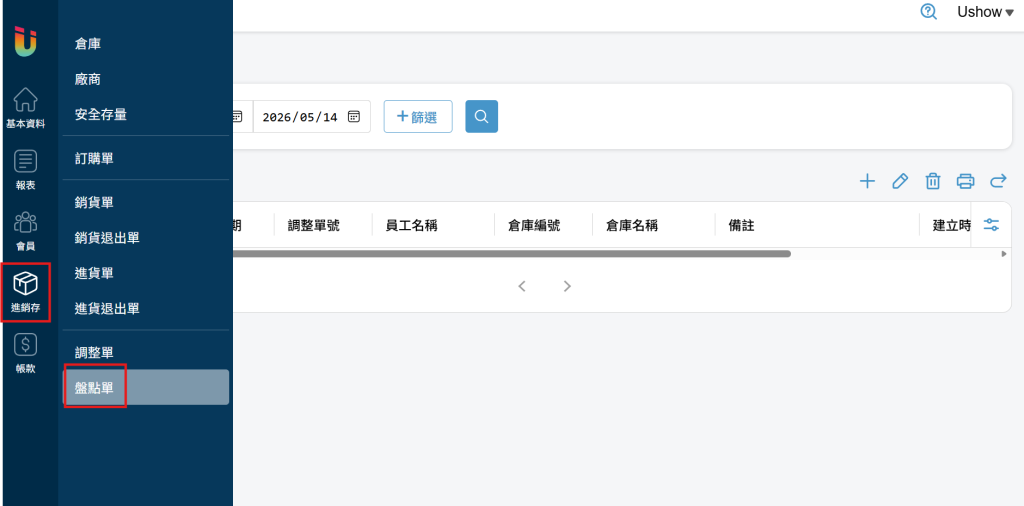Expand the Ushow user dropdown
This screenshot has height=506, width=1024.
tap(985, 12)
